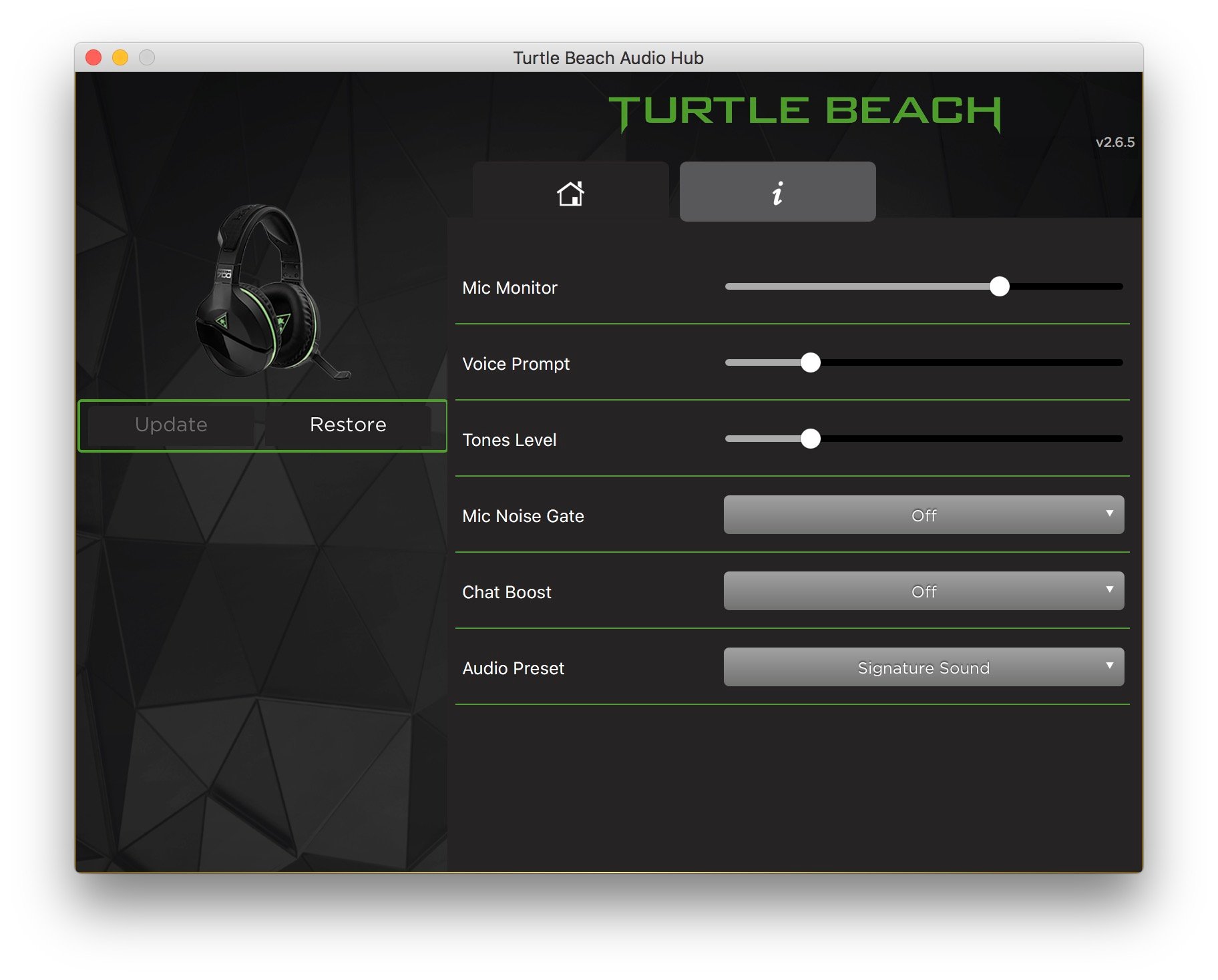This screenshot has width=1218, height=980.
Task: Open the Home tab with house icon
Action: tap(571, 192)
